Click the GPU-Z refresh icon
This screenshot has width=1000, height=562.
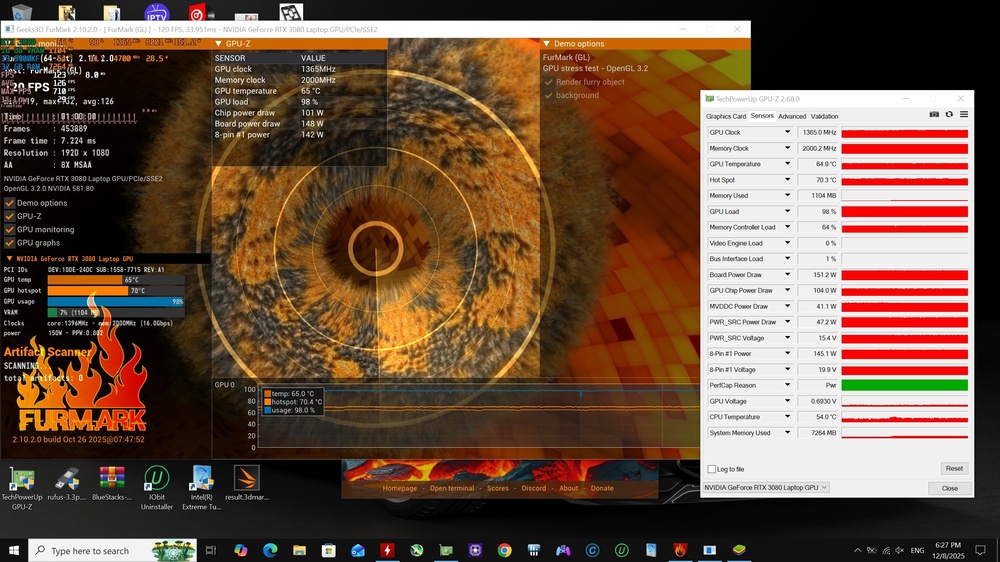tap(949, 114)
